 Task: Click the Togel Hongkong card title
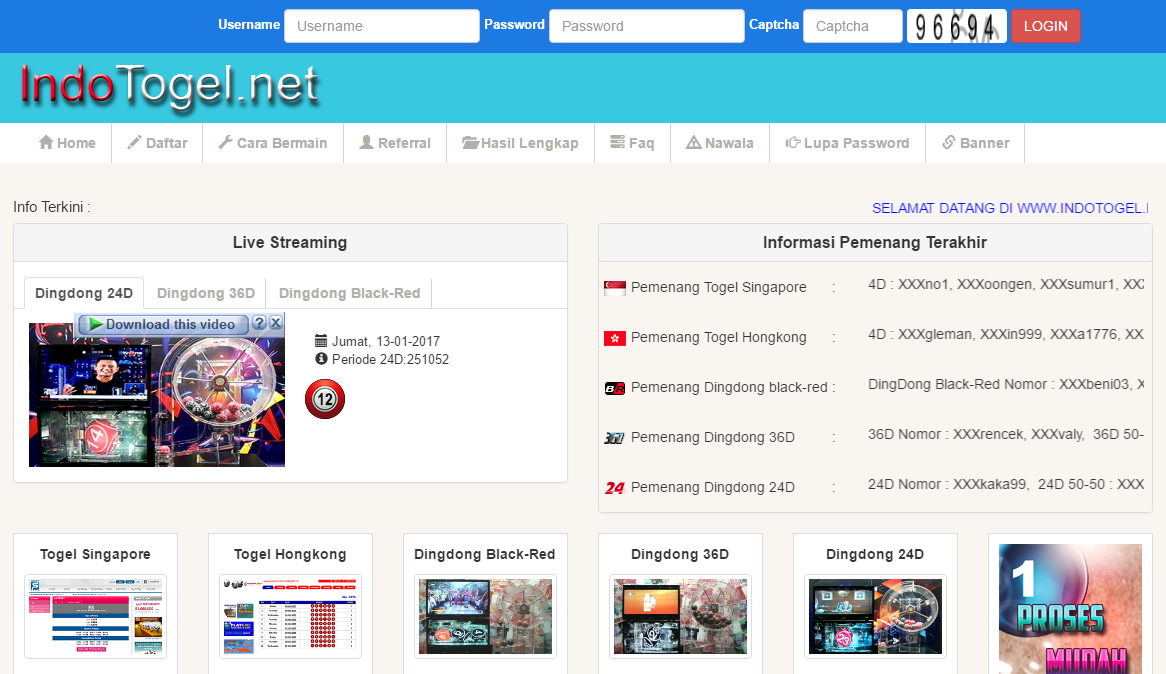tap(290, 554)
